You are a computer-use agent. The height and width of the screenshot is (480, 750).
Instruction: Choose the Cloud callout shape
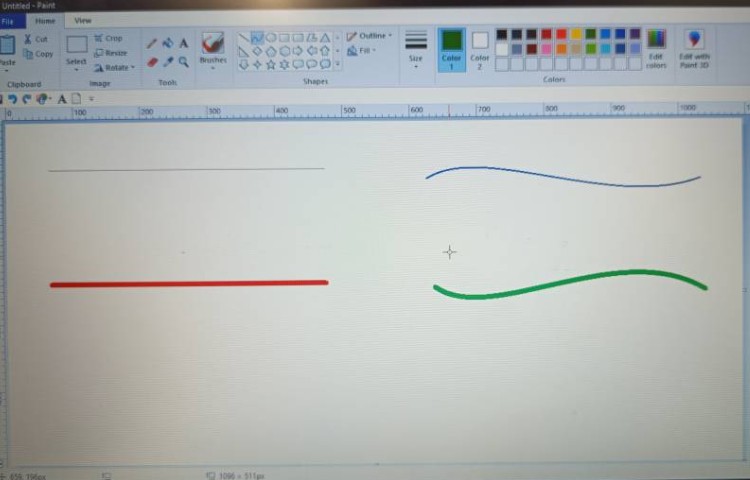(x=325, y=64)
